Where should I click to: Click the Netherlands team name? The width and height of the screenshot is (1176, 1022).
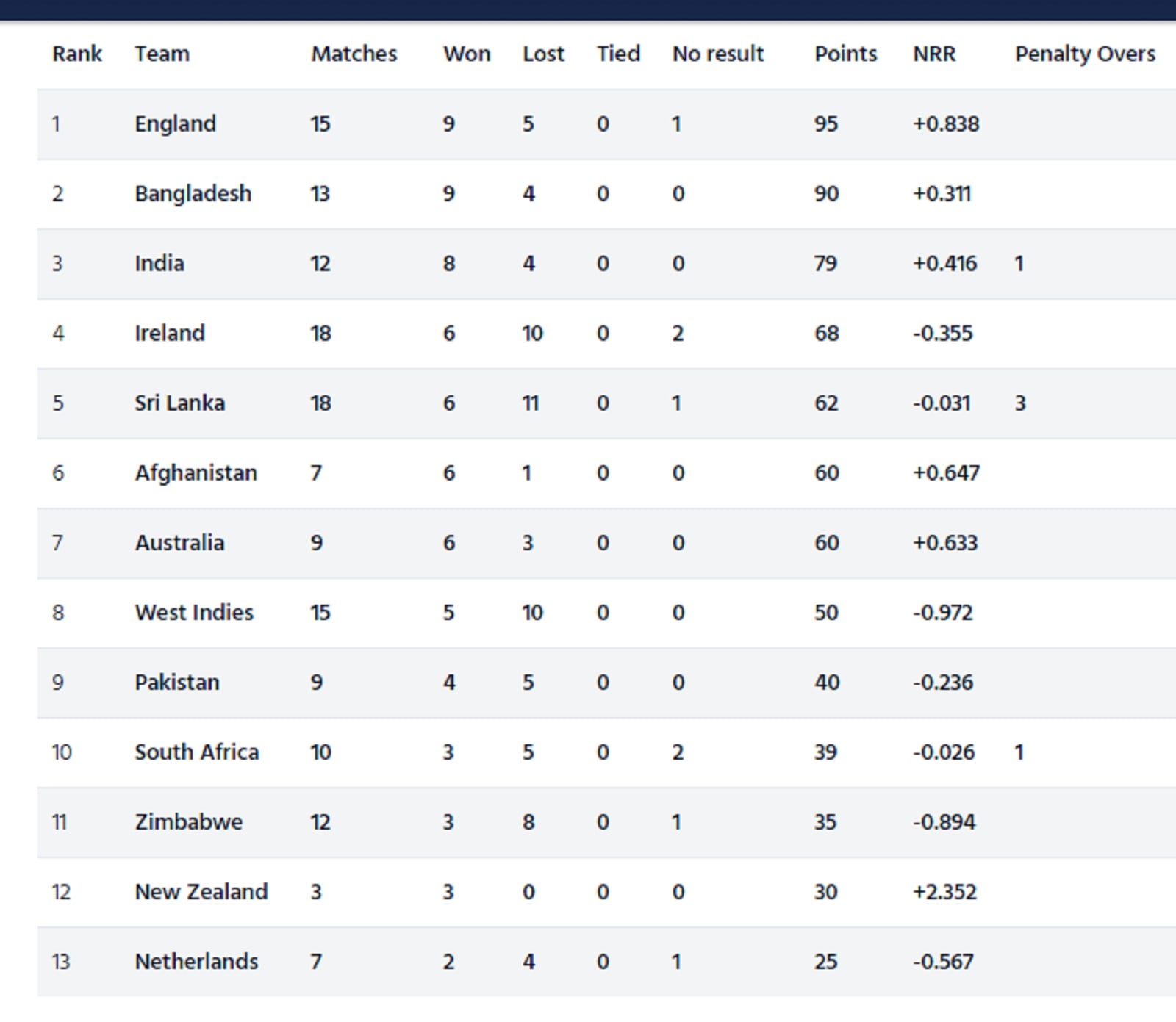point(196,961)
